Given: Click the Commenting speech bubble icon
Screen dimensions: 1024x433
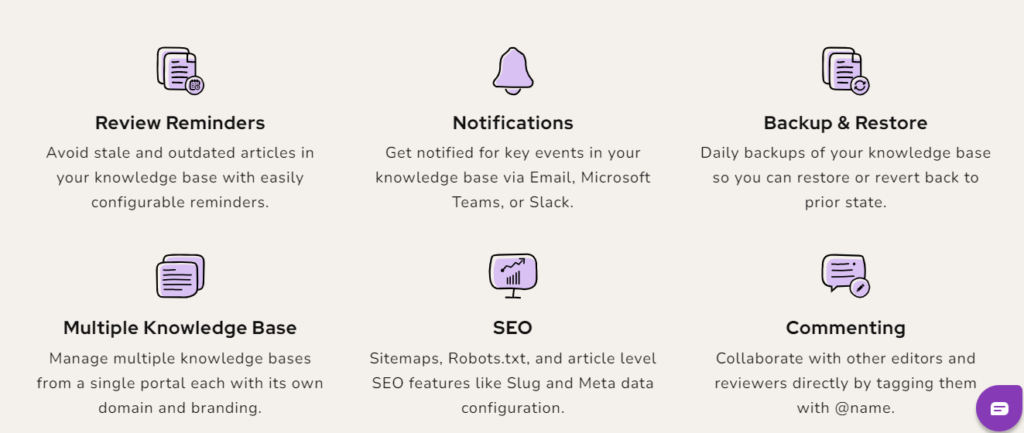Looking at the screenshot, I should click(845, 276).
